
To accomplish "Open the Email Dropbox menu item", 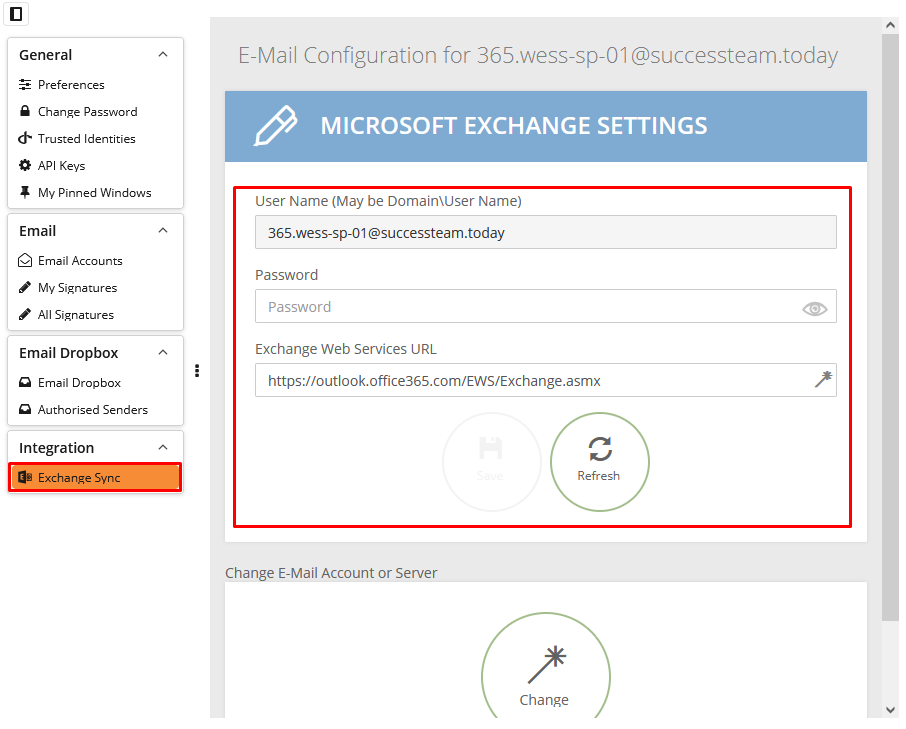I will coord(79,382).
